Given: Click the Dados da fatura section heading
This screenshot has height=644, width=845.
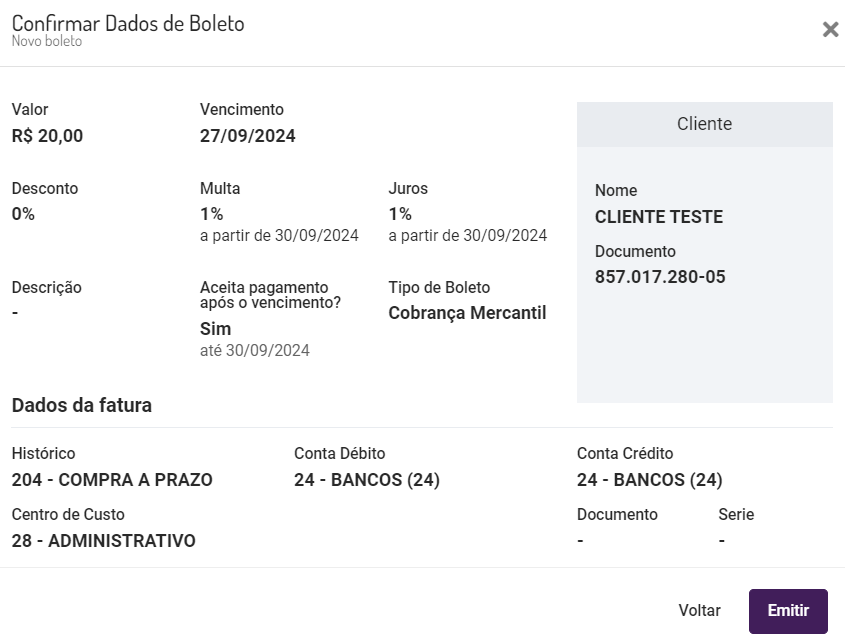Looking at the screenshot, I should pos(82,405).
